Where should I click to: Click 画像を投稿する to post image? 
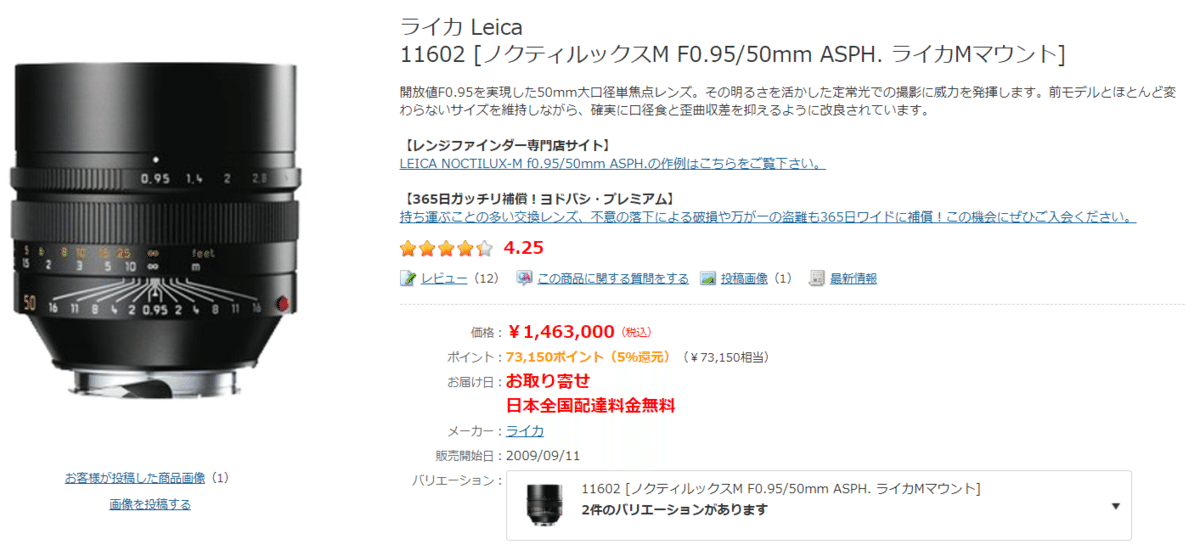150,504
